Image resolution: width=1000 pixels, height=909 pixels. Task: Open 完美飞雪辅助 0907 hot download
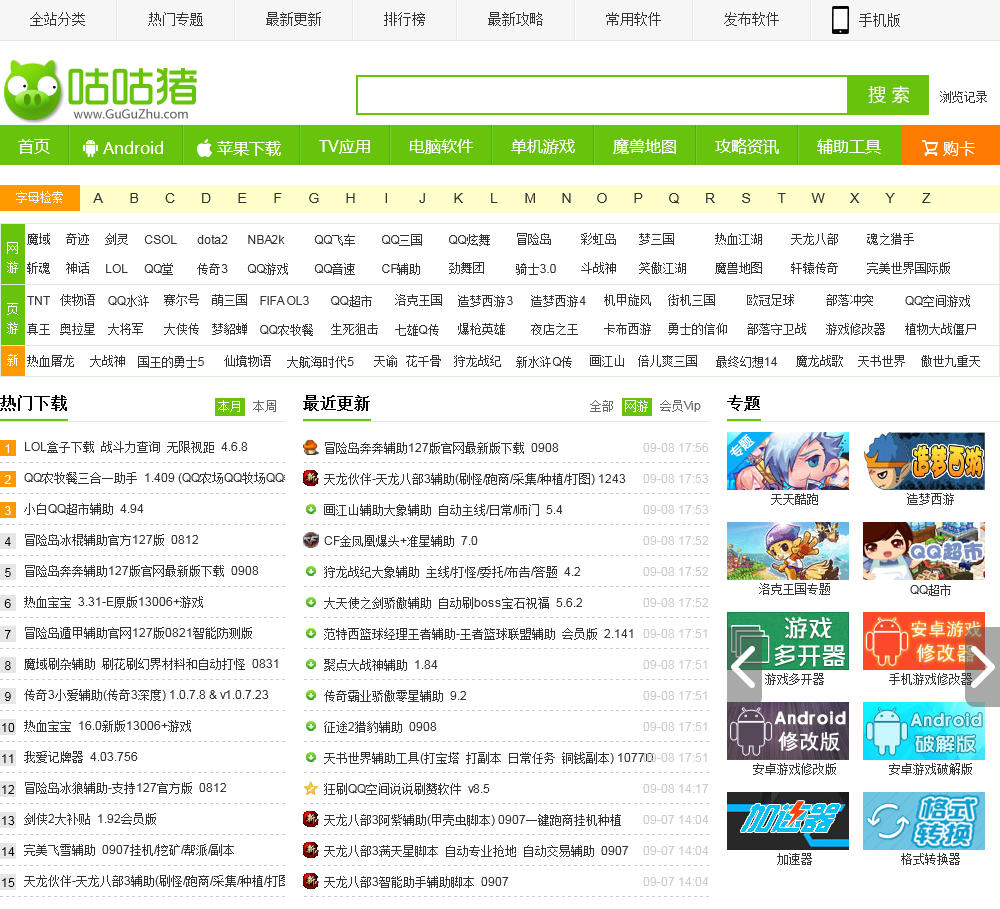129,850
